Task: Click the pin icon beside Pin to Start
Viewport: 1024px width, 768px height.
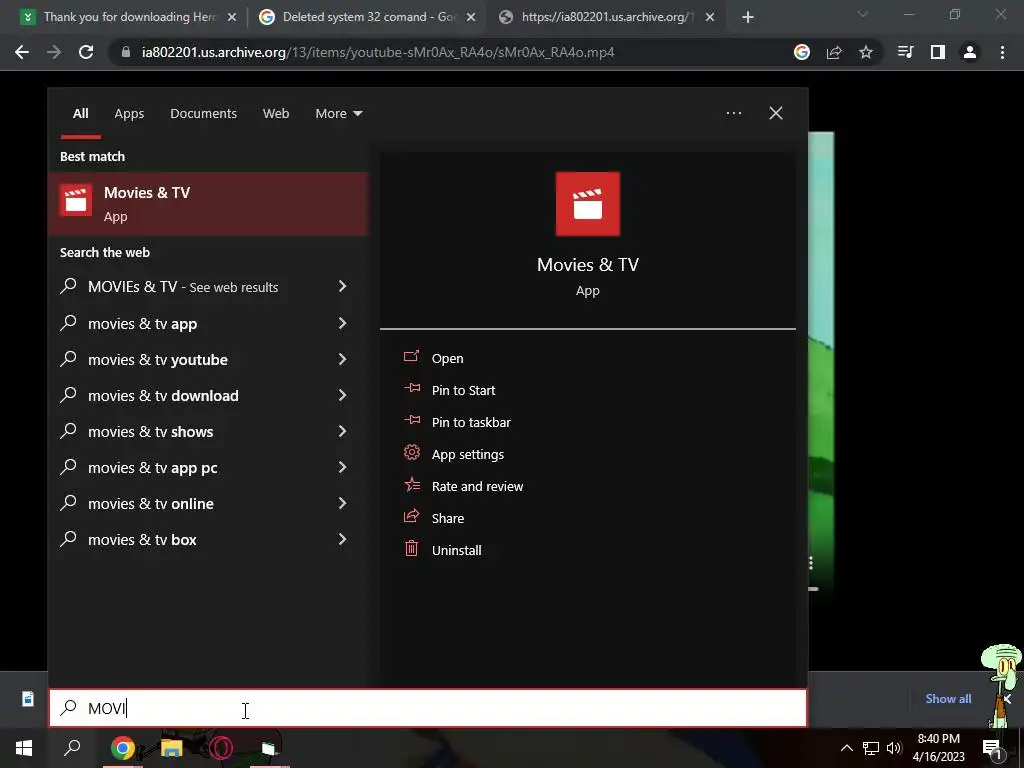Action: pos(411,389)
